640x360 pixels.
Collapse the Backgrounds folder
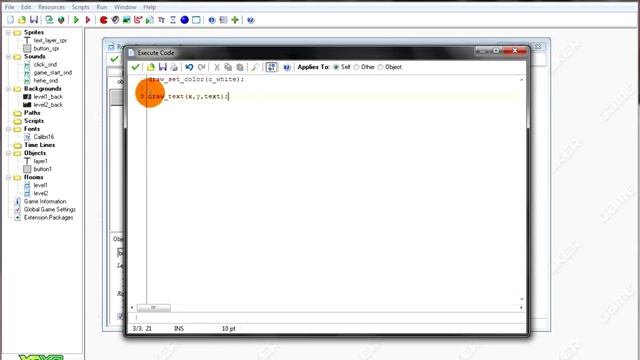pyautogui.click(x=8, y=89)
